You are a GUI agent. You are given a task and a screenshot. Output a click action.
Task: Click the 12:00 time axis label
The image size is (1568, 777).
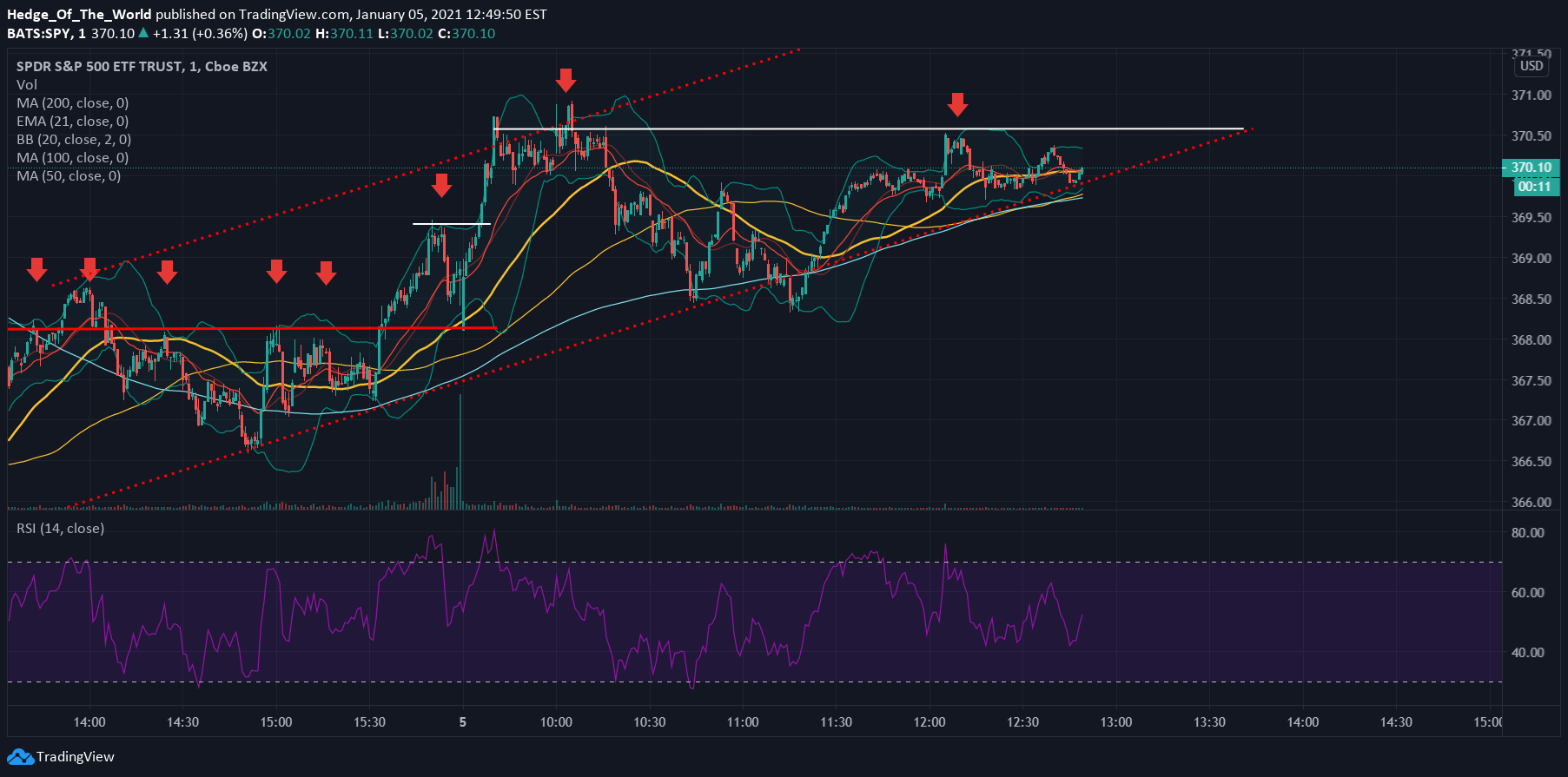pyautogui.click(x=930, y=721)
